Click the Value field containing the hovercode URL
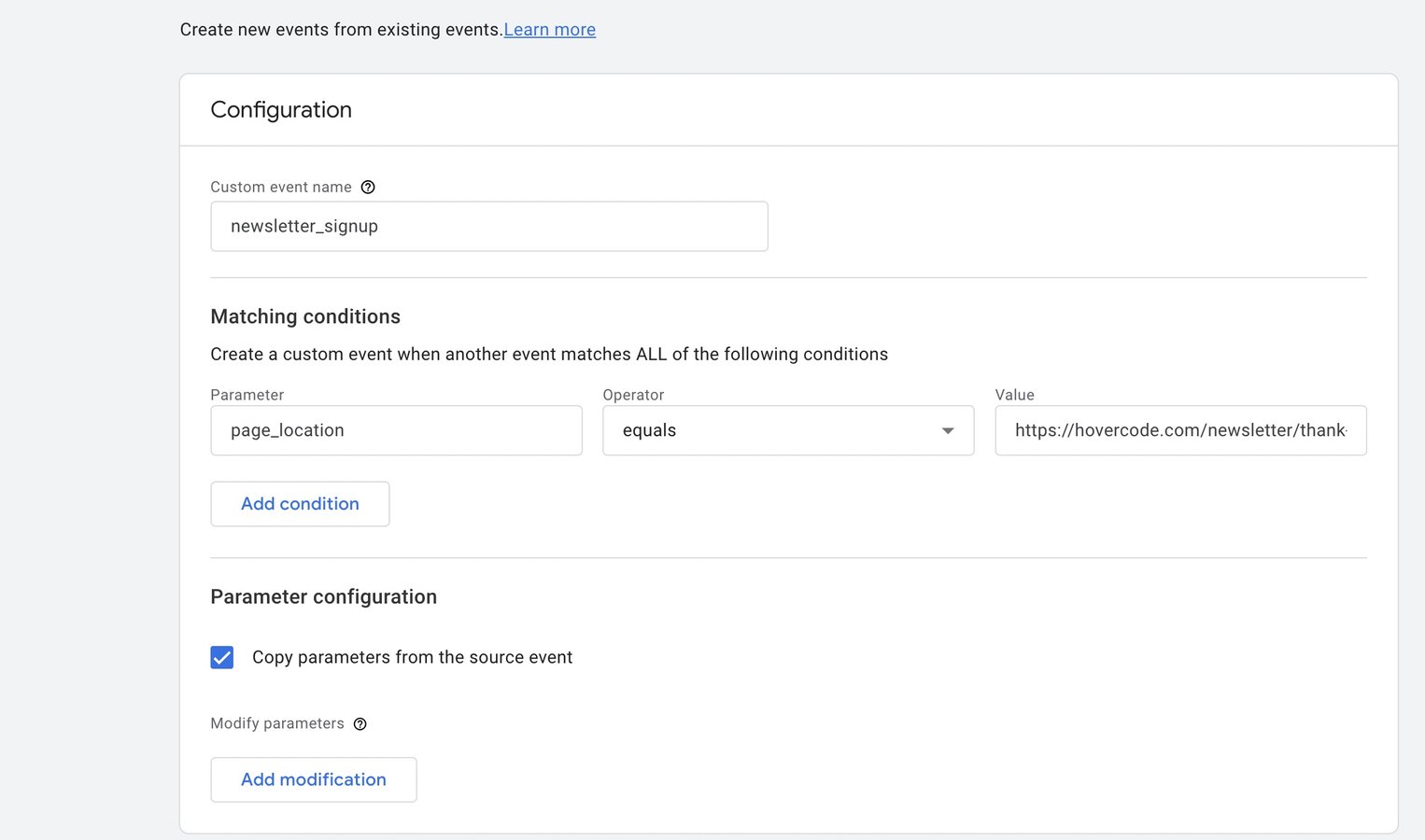 point(1180,430)
